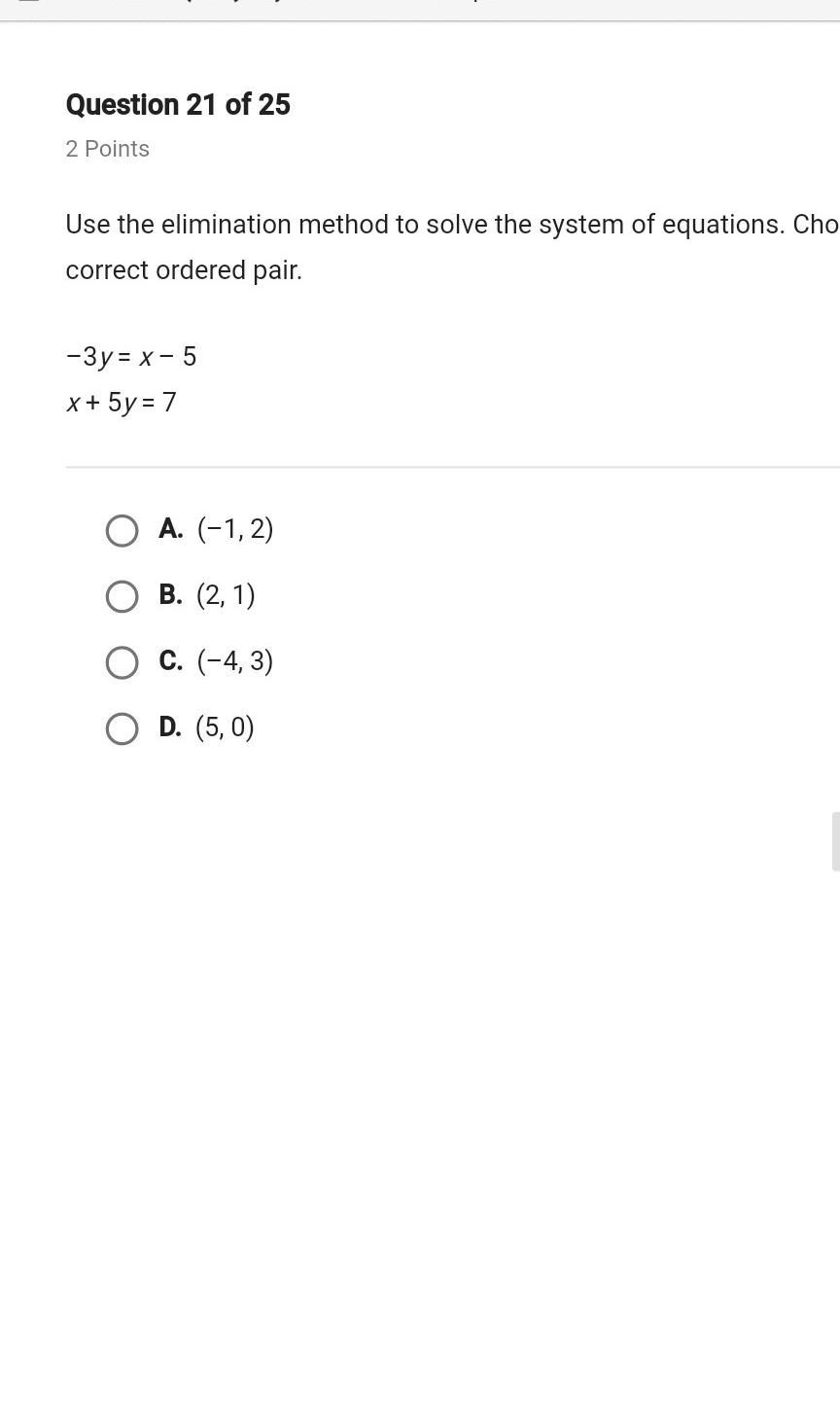Click the equation x + 5y = 7

coord(122,403)
